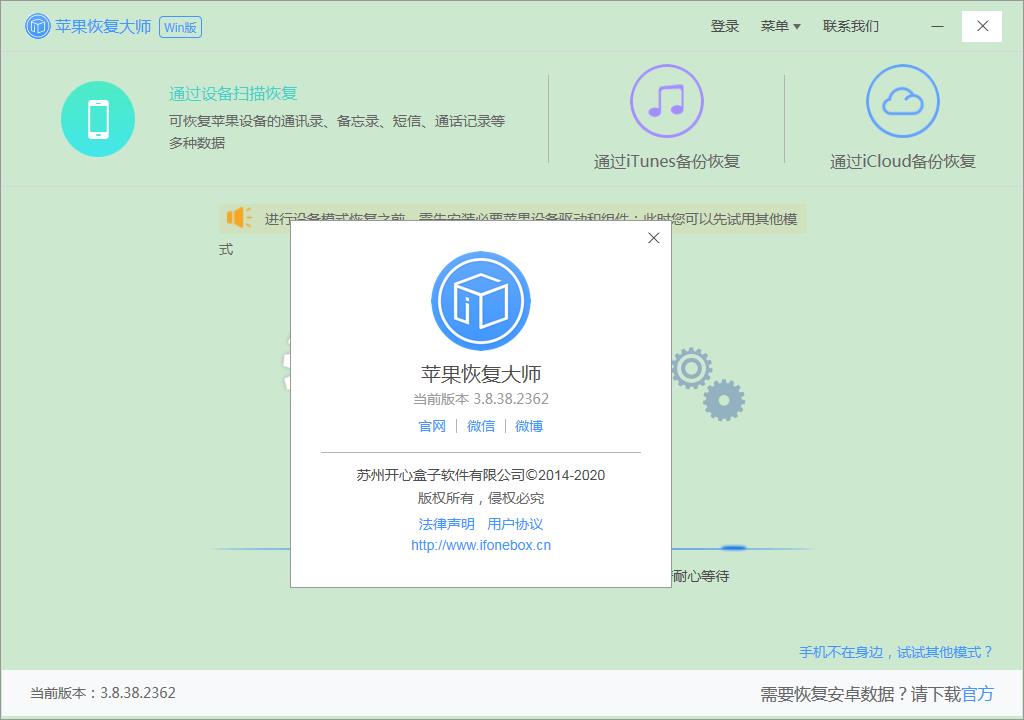
Task: Close the main application window
Action: [x=982, y=26]
